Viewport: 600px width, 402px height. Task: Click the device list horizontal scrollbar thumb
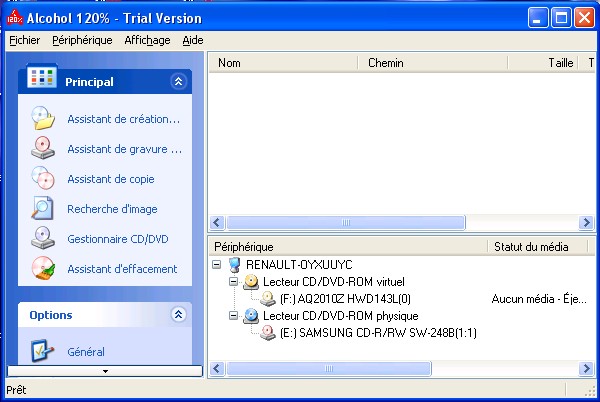pyautogui.click(x=329, y=369)
